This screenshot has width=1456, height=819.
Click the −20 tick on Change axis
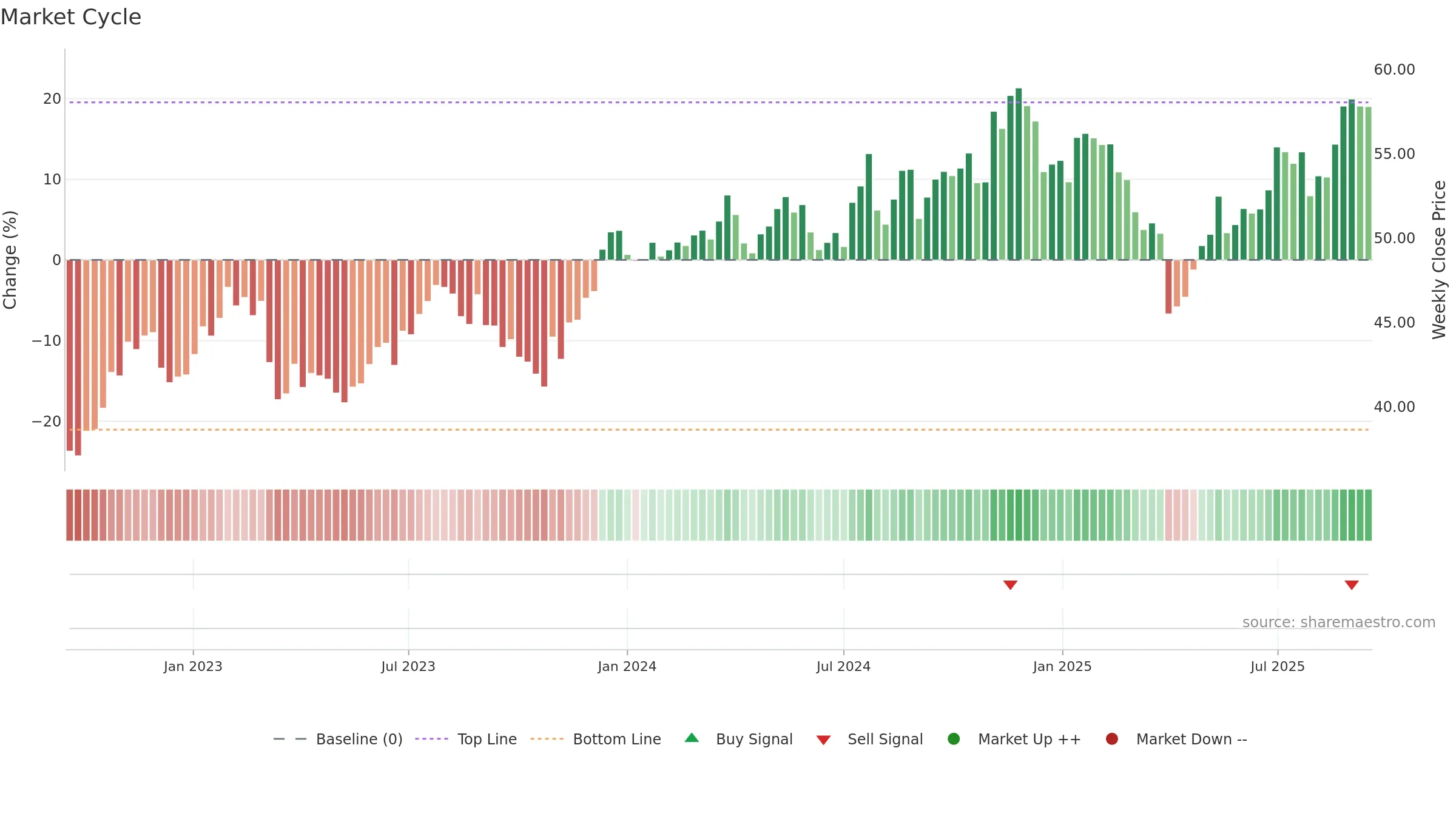click(x=47, y=422)
